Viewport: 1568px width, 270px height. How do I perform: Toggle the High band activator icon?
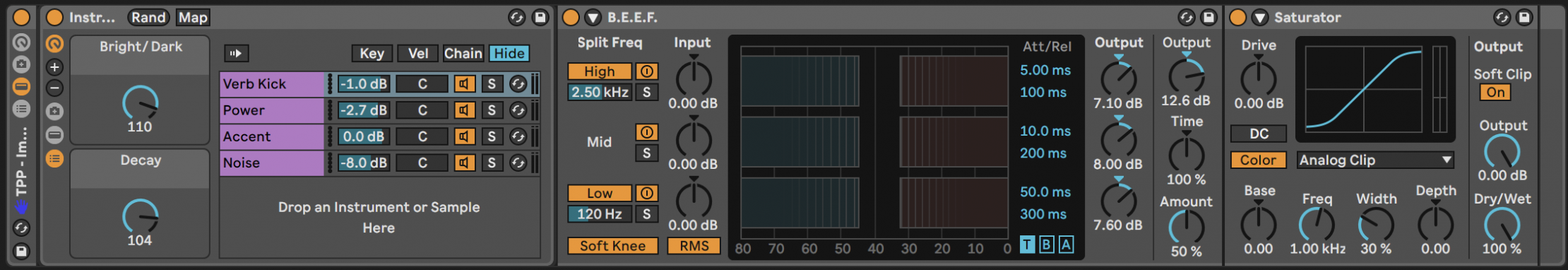(x=646, y=71)
